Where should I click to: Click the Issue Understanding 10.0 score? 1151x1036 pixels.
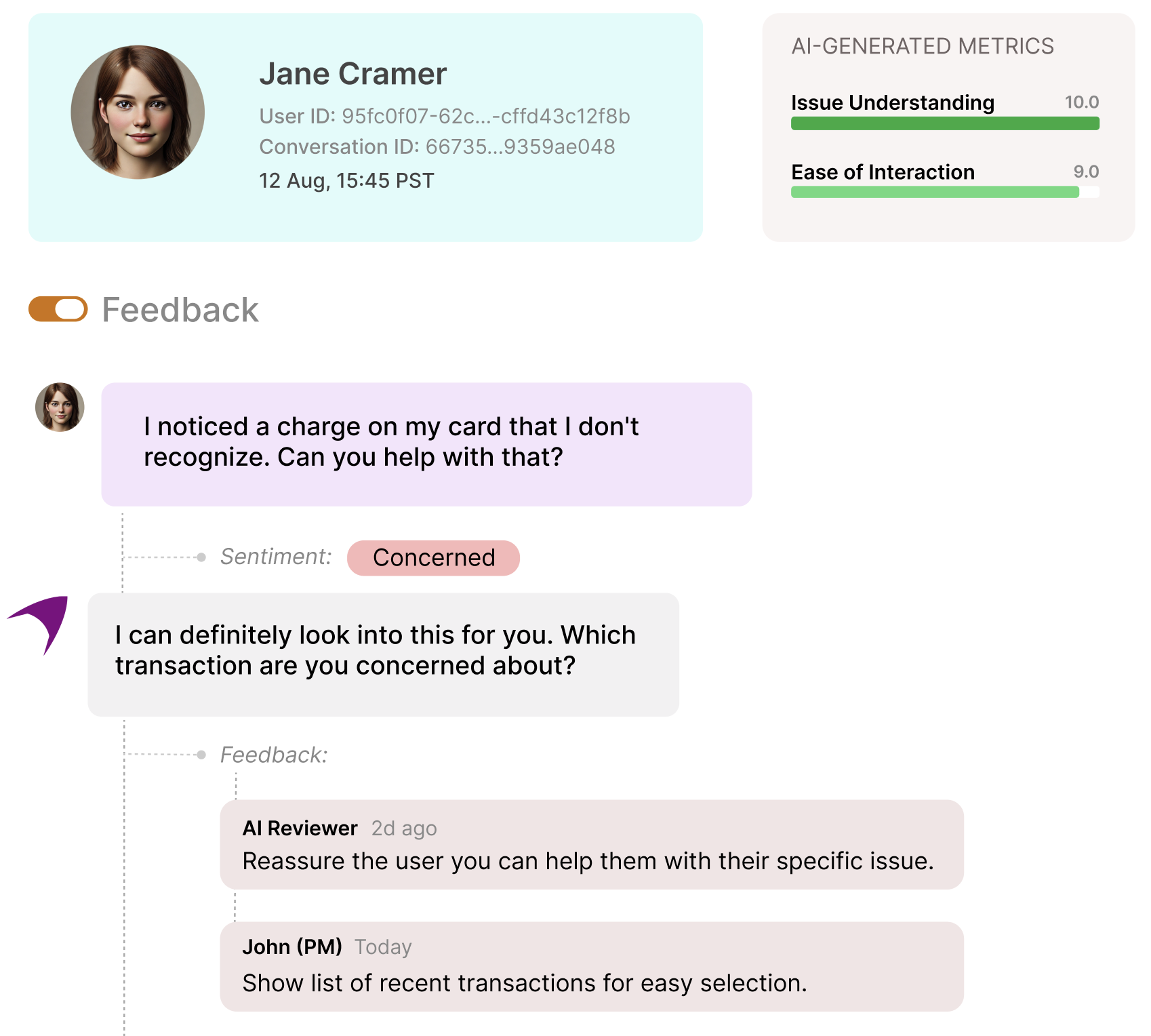(x=1081, y=102)
